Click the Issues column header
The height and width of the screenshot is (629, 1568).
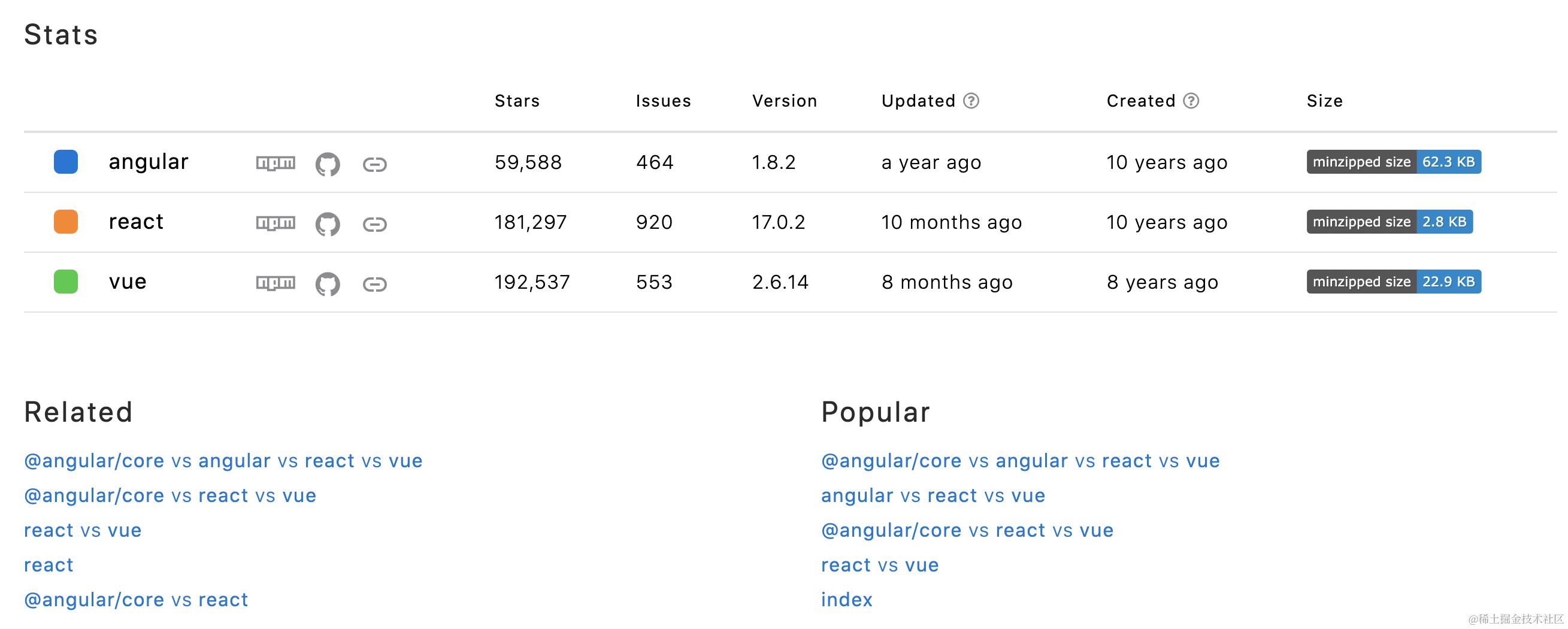[x=664, y=101]
